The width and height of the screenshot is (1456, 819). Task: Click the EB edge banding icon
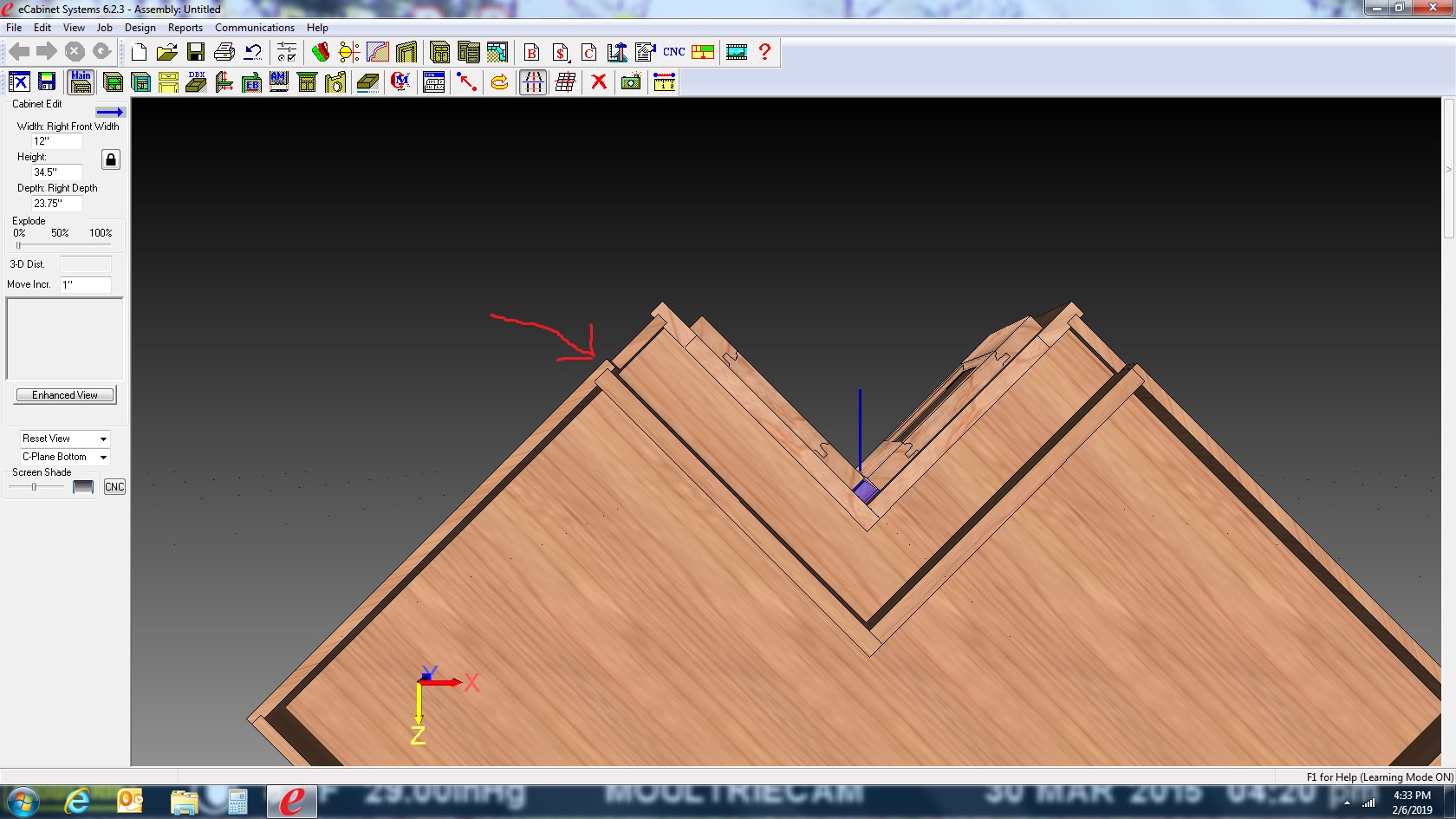[x=251, y=82]
